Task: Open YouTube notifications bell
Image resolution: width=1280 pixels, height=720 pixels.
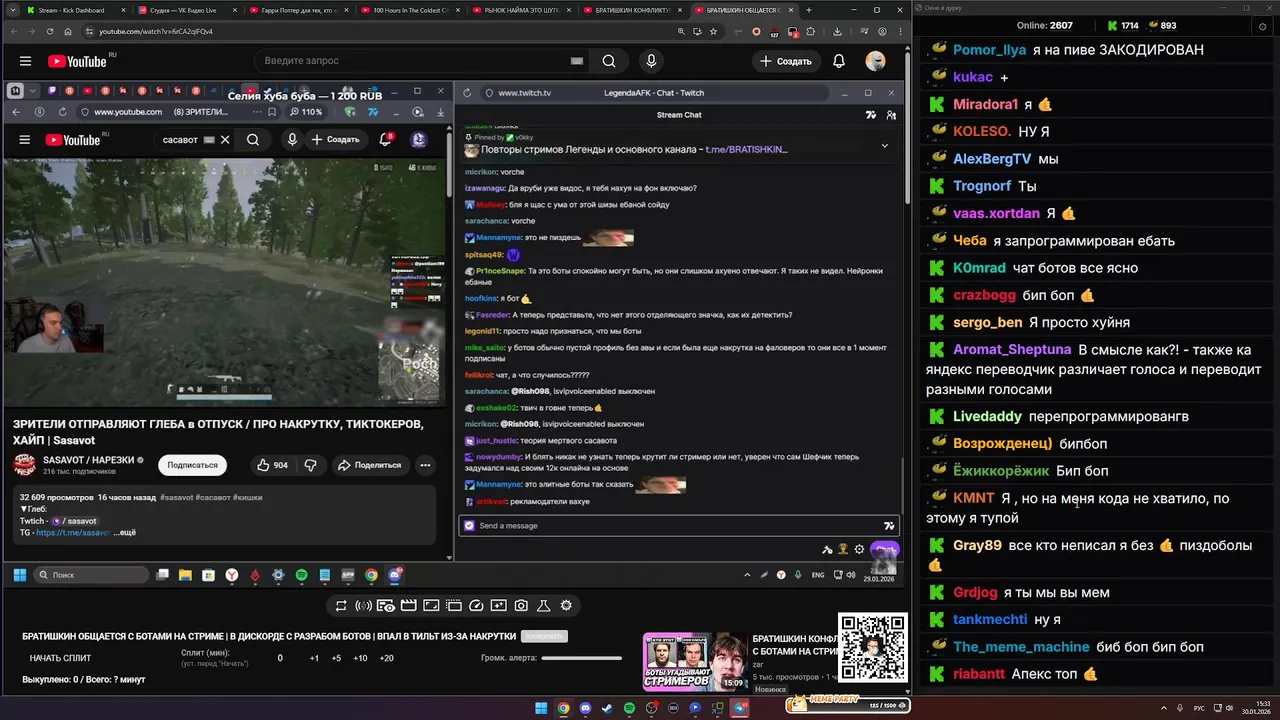Action: (839, 61)
